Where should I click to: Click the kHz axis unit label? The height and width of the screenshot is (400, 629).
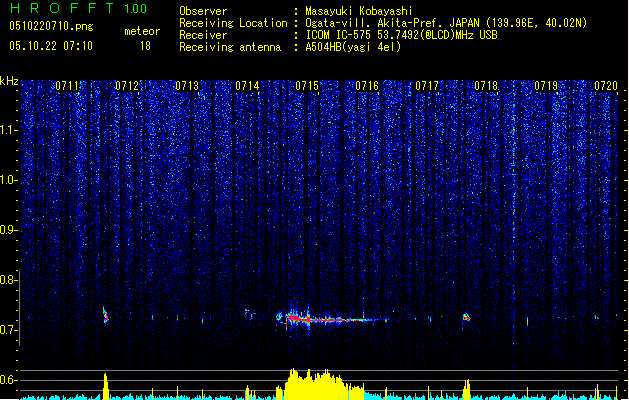tap(9, 81)
